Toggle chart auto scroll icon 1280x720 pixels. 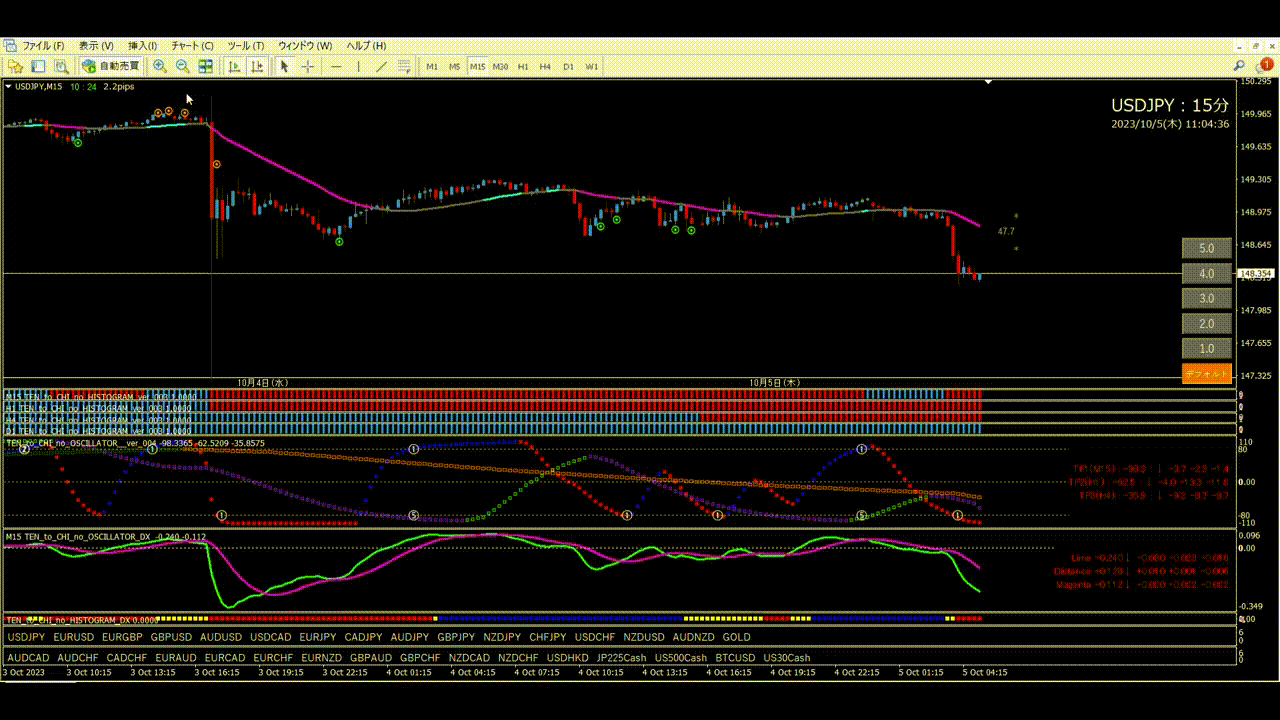234,66
